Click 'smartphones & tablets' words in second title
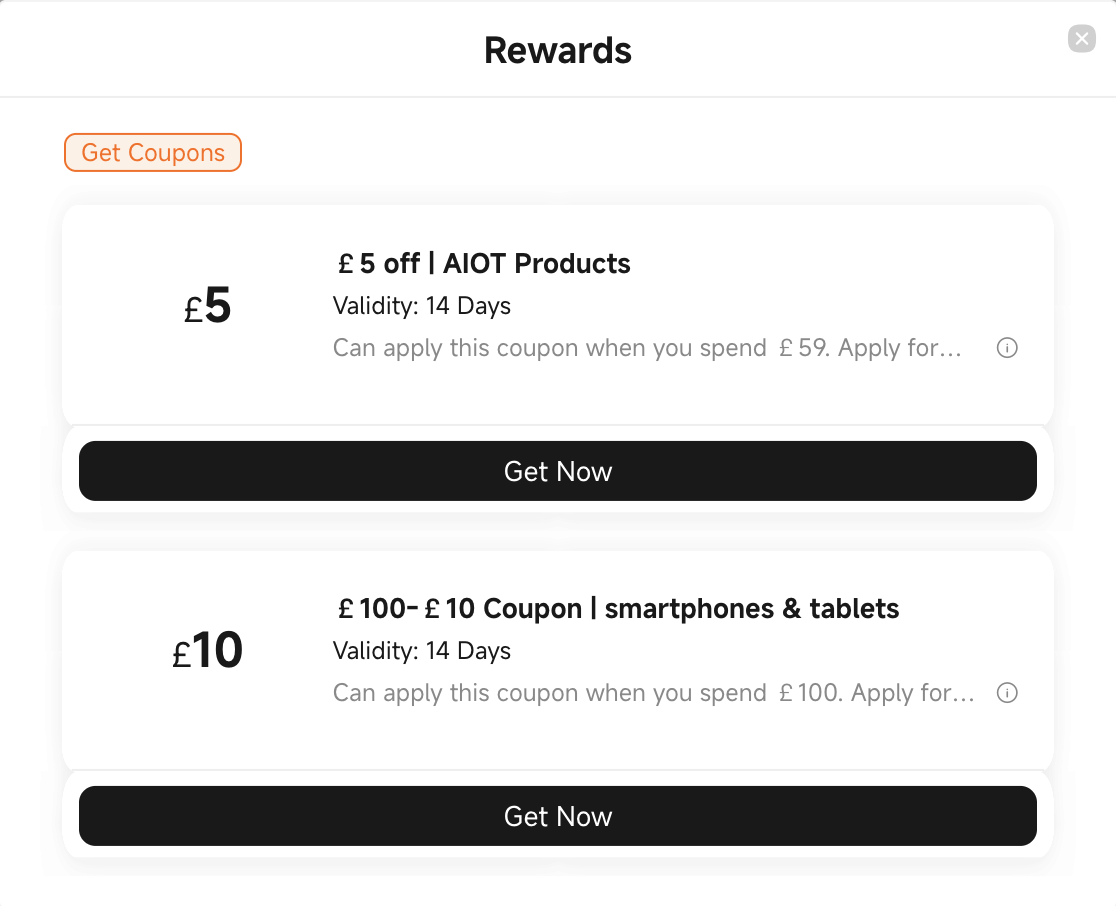Image resolution: width=1116 pixels, height=906 pixels. tap(752, 609)
